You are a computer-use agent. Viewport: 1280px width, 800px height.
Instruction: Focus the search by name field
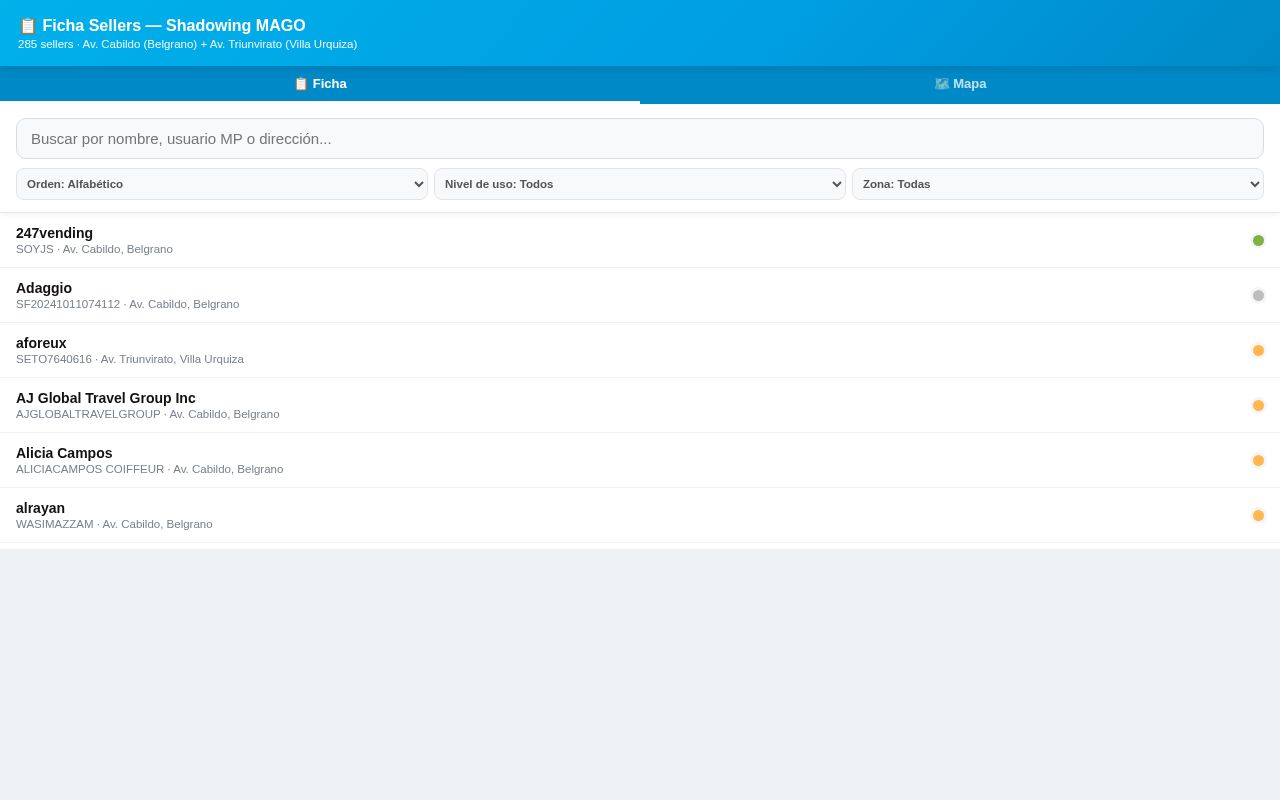(640, 139)
